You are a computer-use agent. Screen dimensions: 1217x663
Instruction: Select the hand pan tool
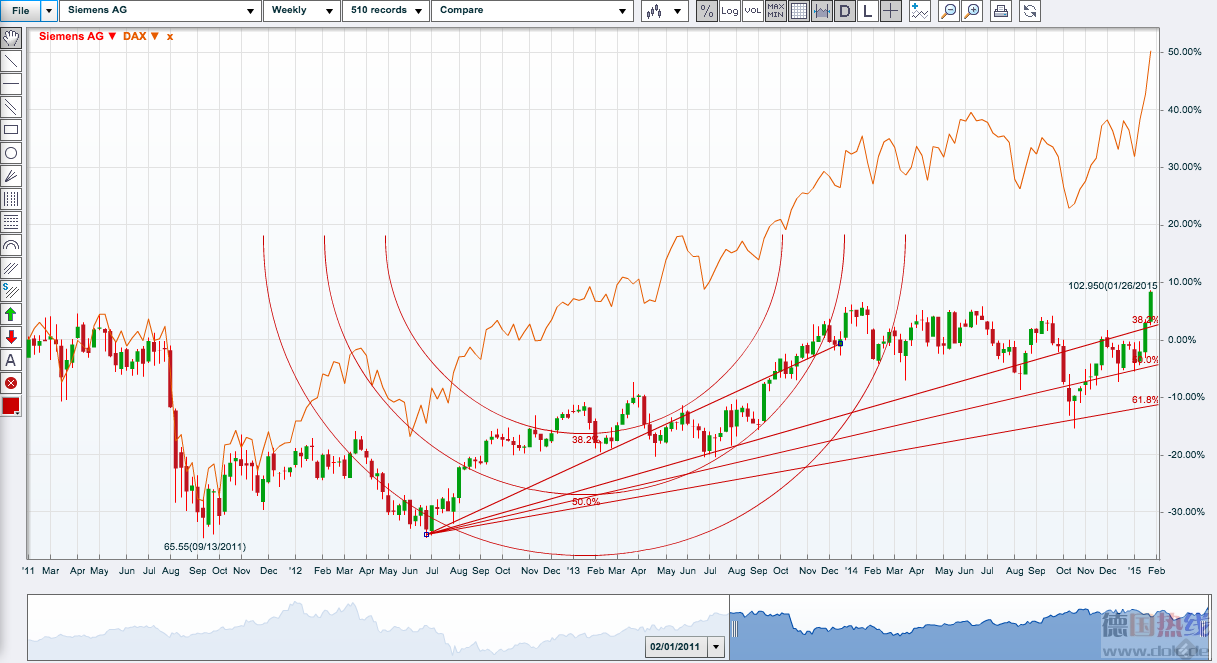coord(11,38)
